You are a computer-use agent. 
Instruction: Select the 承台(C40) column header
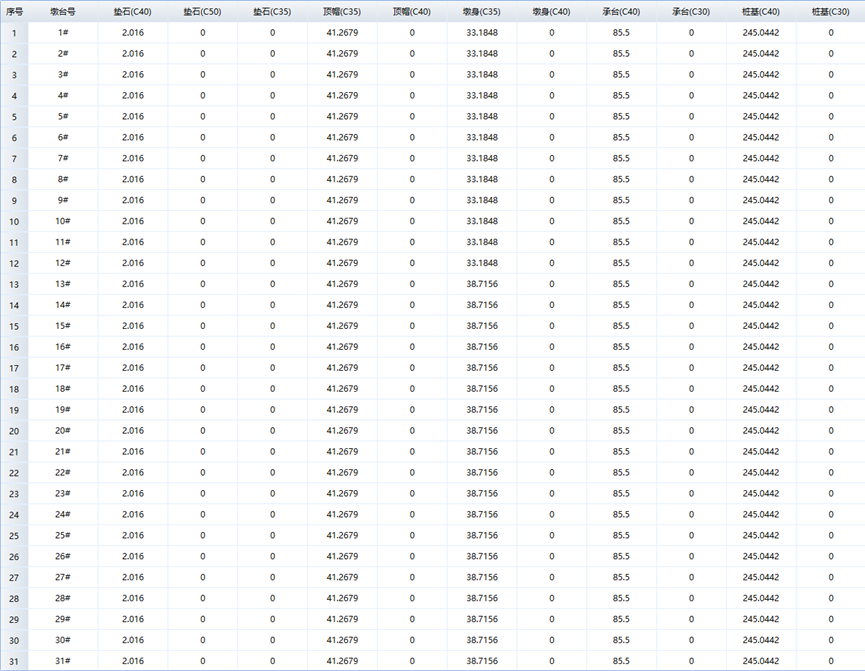[621, 11]
